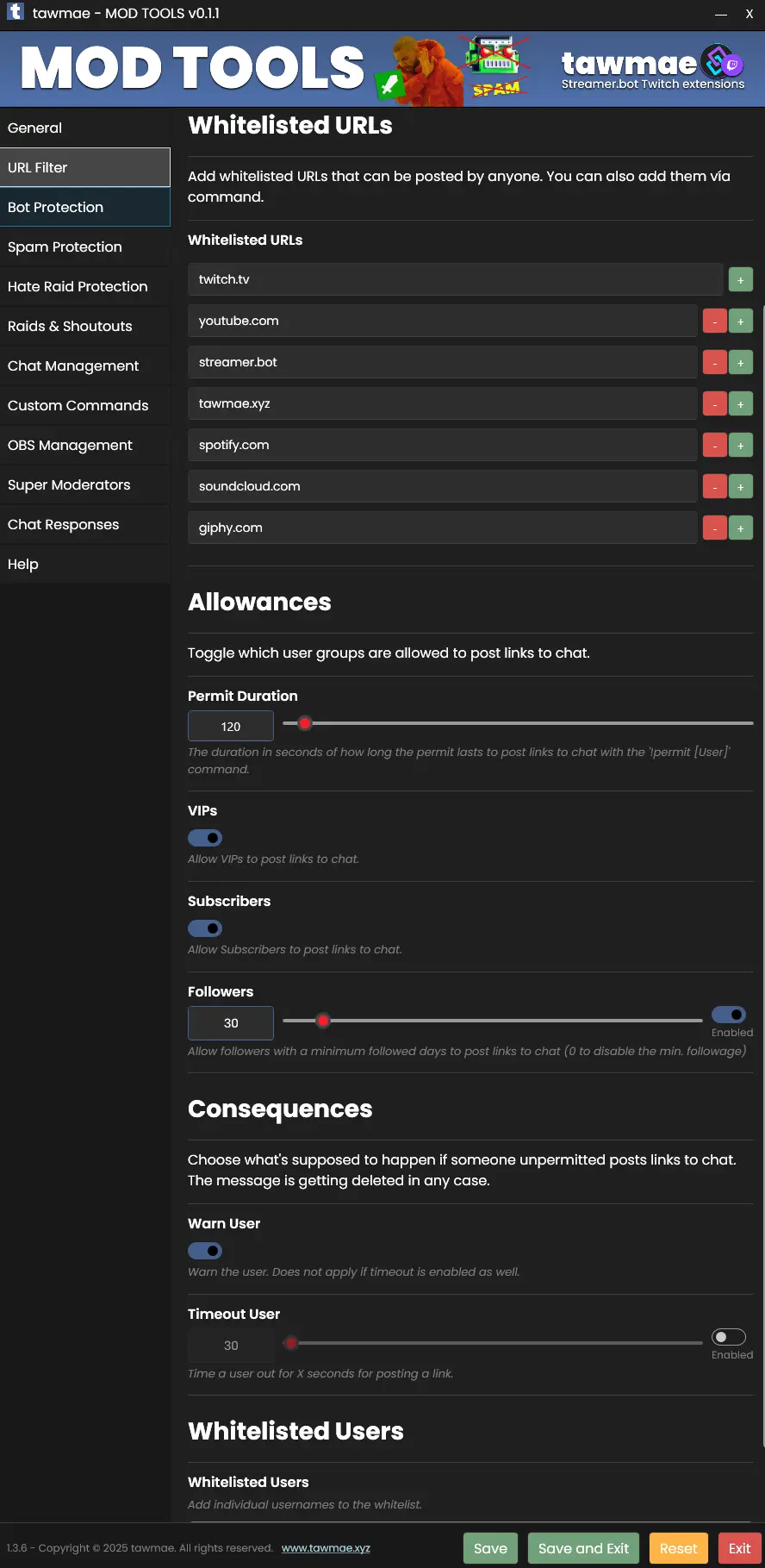Disable Subscribers link posting toggle

[205, 928]
